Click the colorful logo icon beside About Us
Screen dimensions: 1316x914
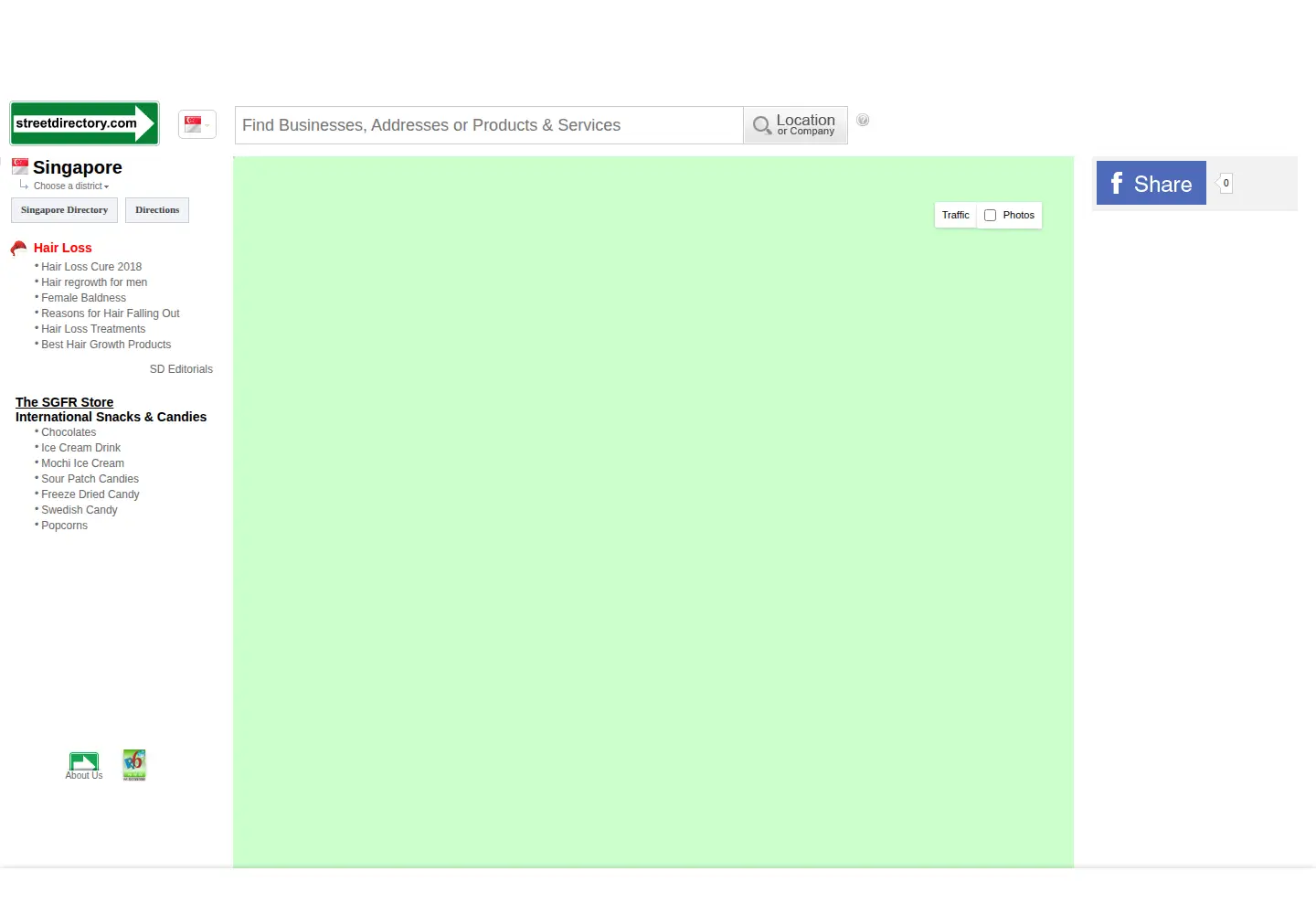[x=134, y=765]
